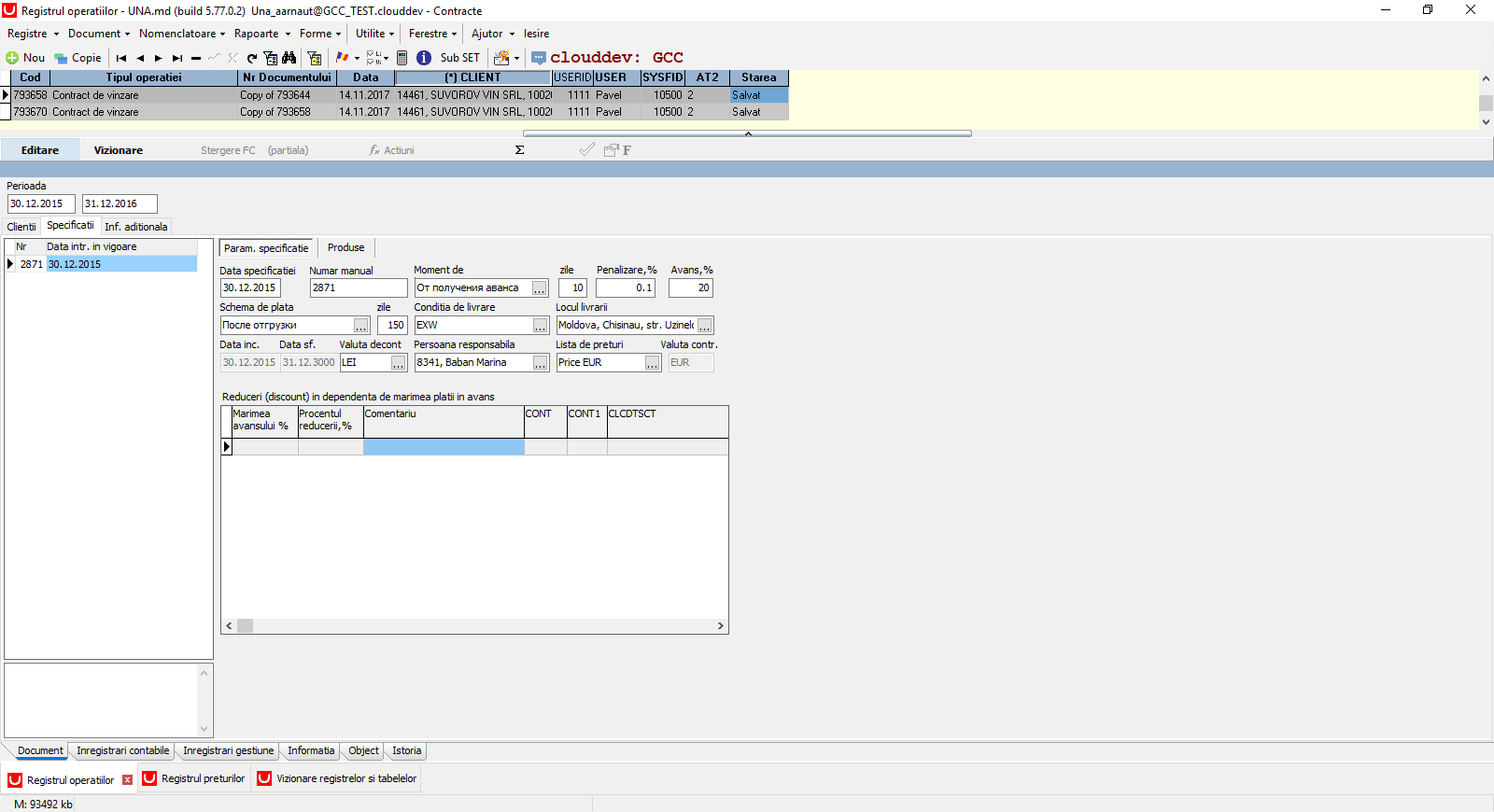Open the calculator tool
The width and height of the screenshot is (1494, 812).
[402, 58]
